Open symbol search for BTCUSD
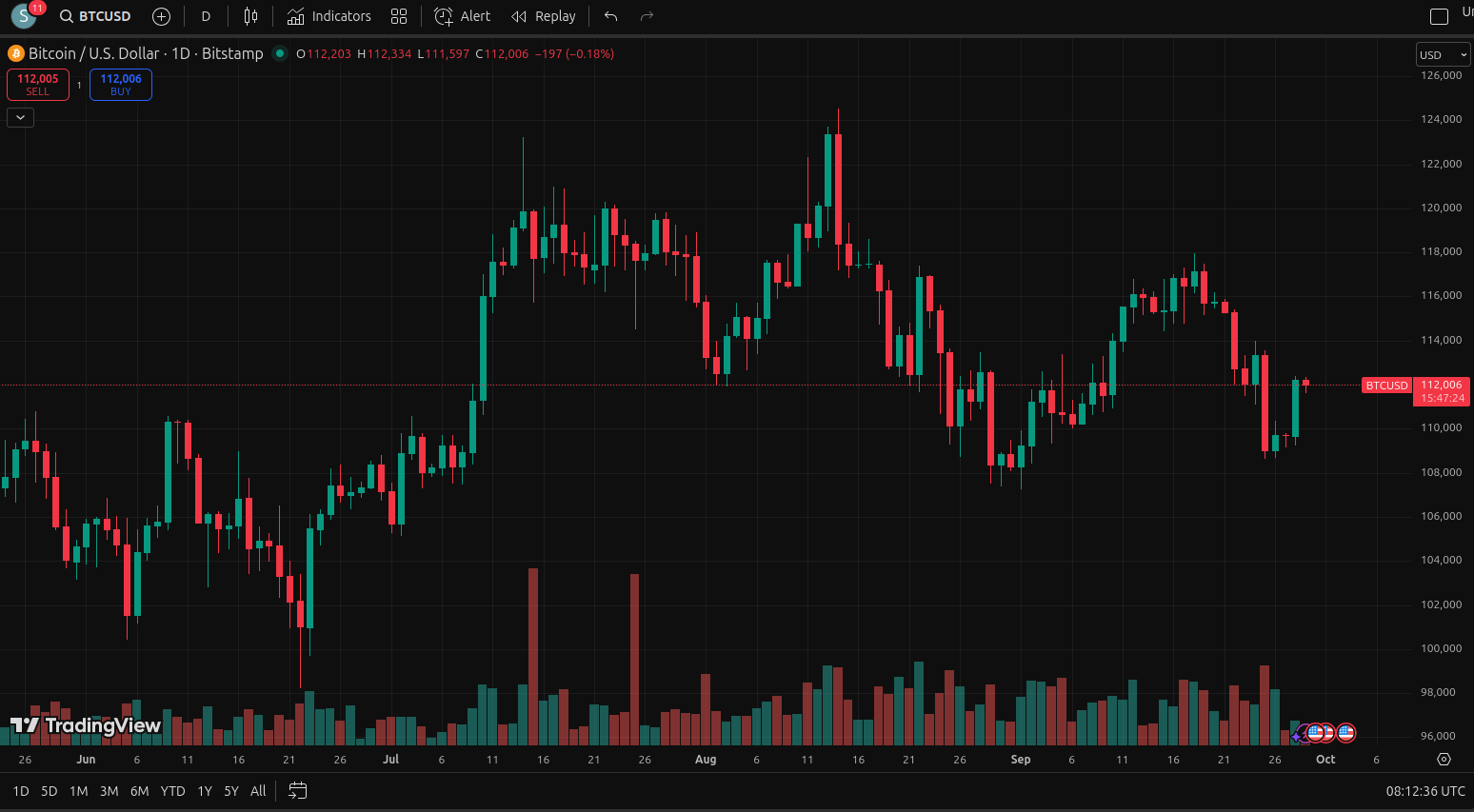 pos(95,16)
